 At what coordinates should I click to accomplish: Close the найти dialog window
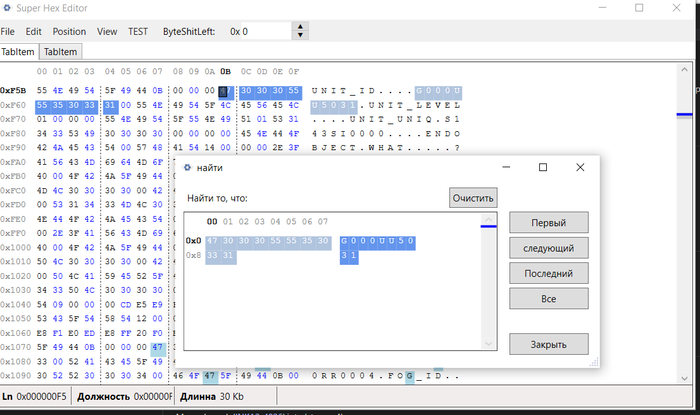[579, 168]
